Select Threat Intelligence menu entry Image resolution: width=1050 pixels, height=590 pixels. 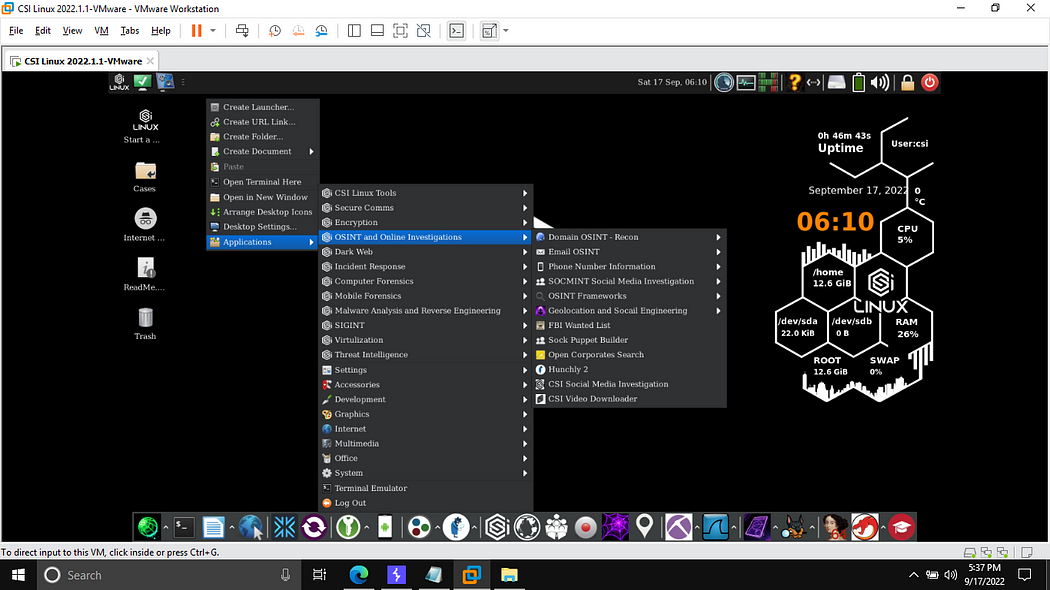pos(426,355)
